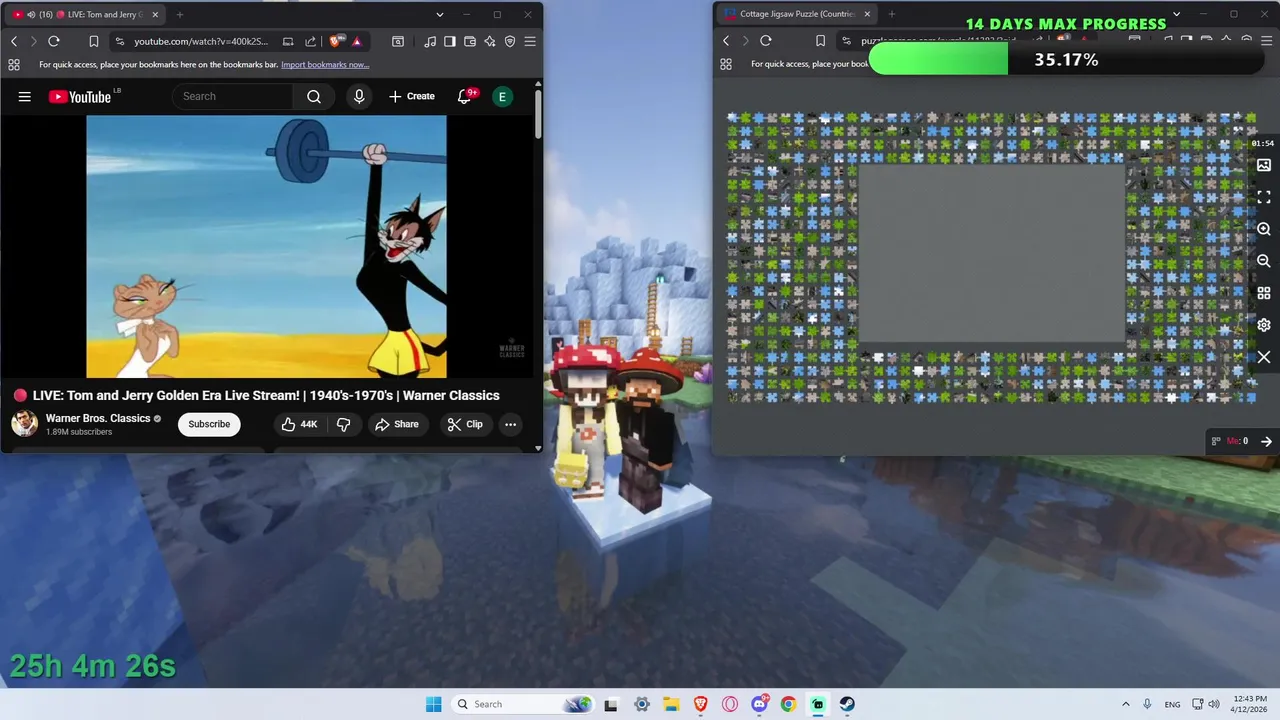Open YouTube notifications bell
Screen dimensions: 1280x720
coord(465,96)
